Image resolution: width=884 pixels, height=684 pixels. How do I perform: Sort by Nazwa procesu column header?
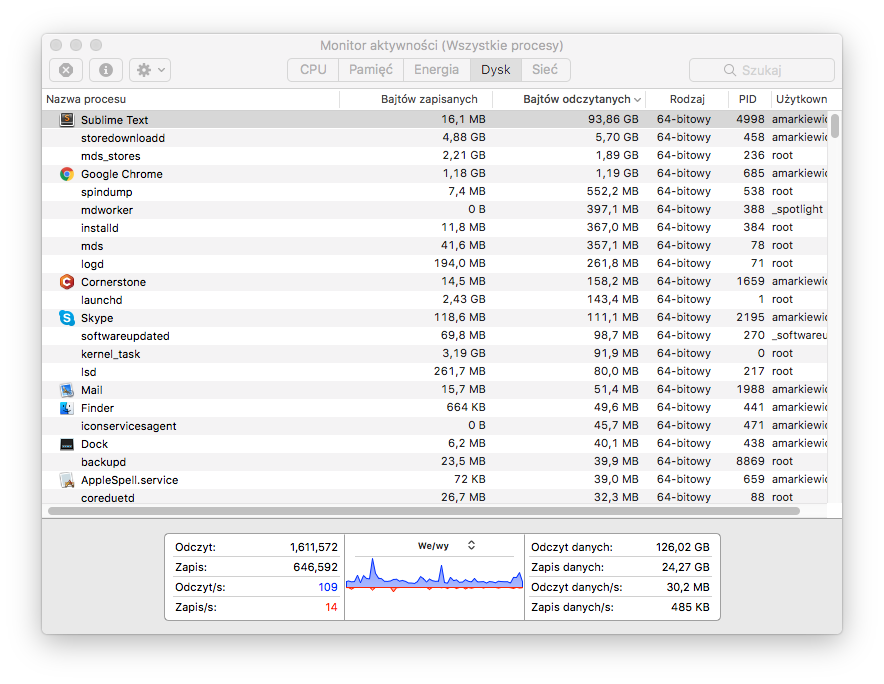[191, 99]
